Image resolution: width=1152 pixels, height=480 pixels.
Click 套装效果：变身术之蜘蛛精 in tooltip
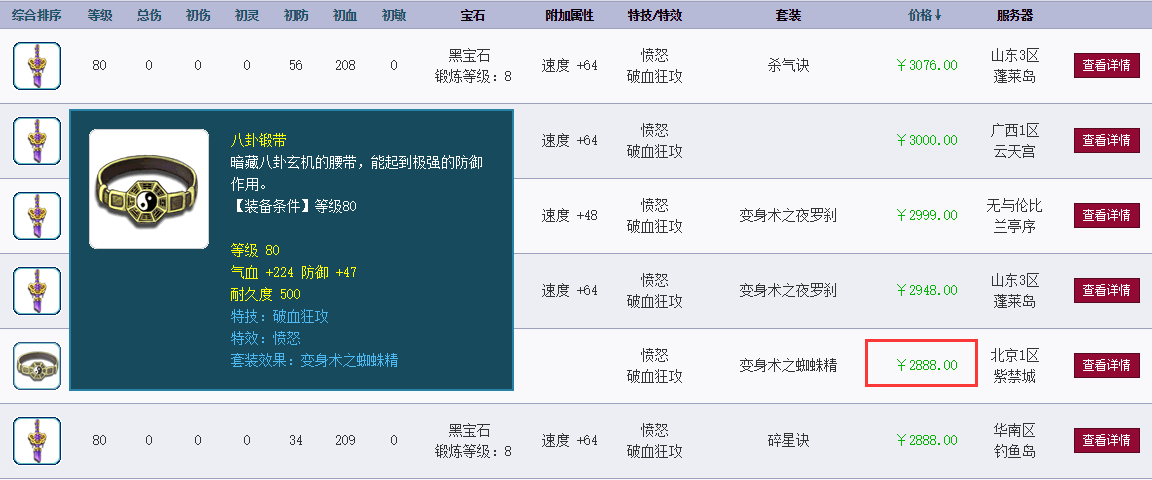314,360
